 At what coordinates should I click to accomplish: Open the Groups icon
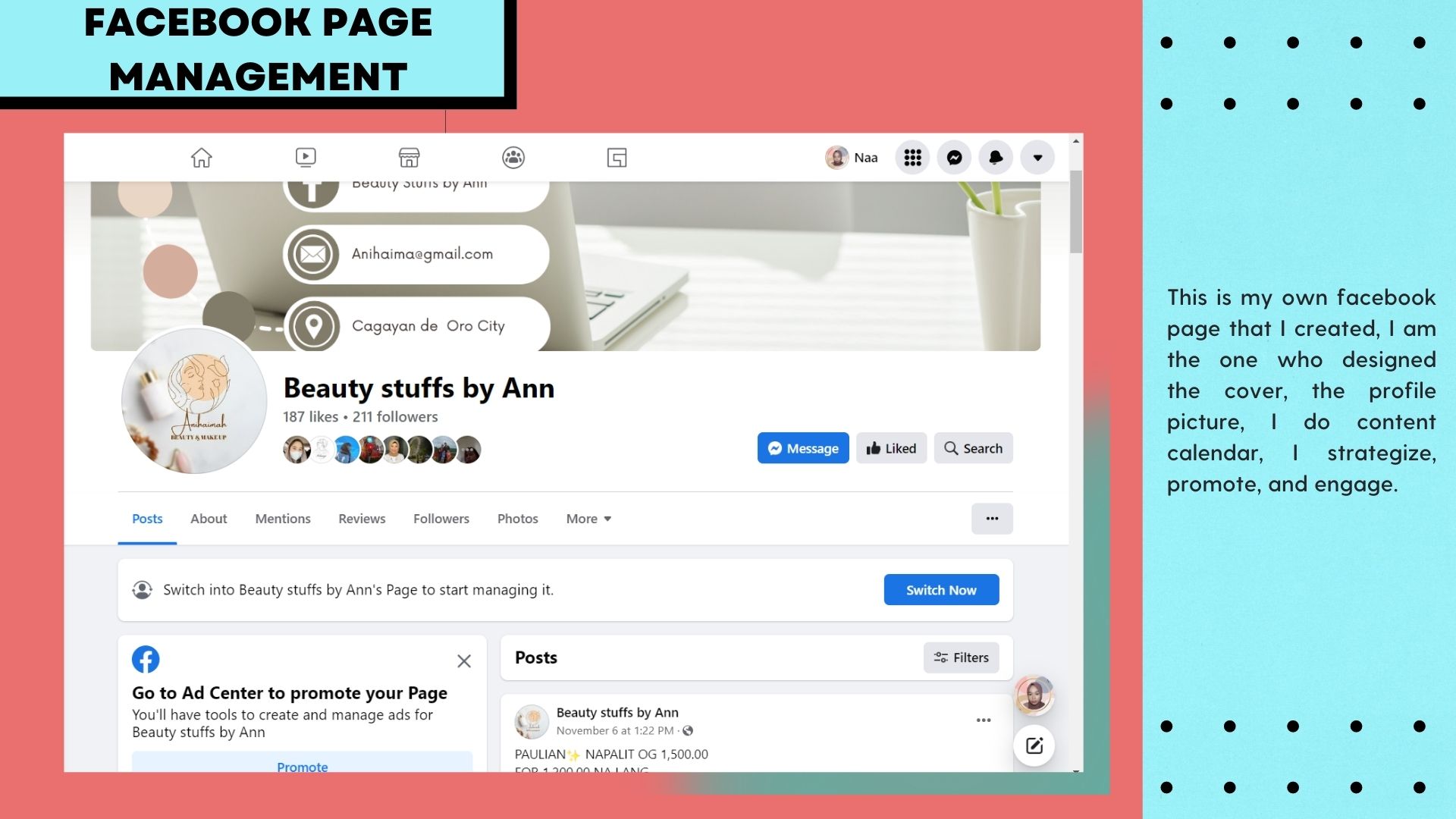tap(513, 158)
